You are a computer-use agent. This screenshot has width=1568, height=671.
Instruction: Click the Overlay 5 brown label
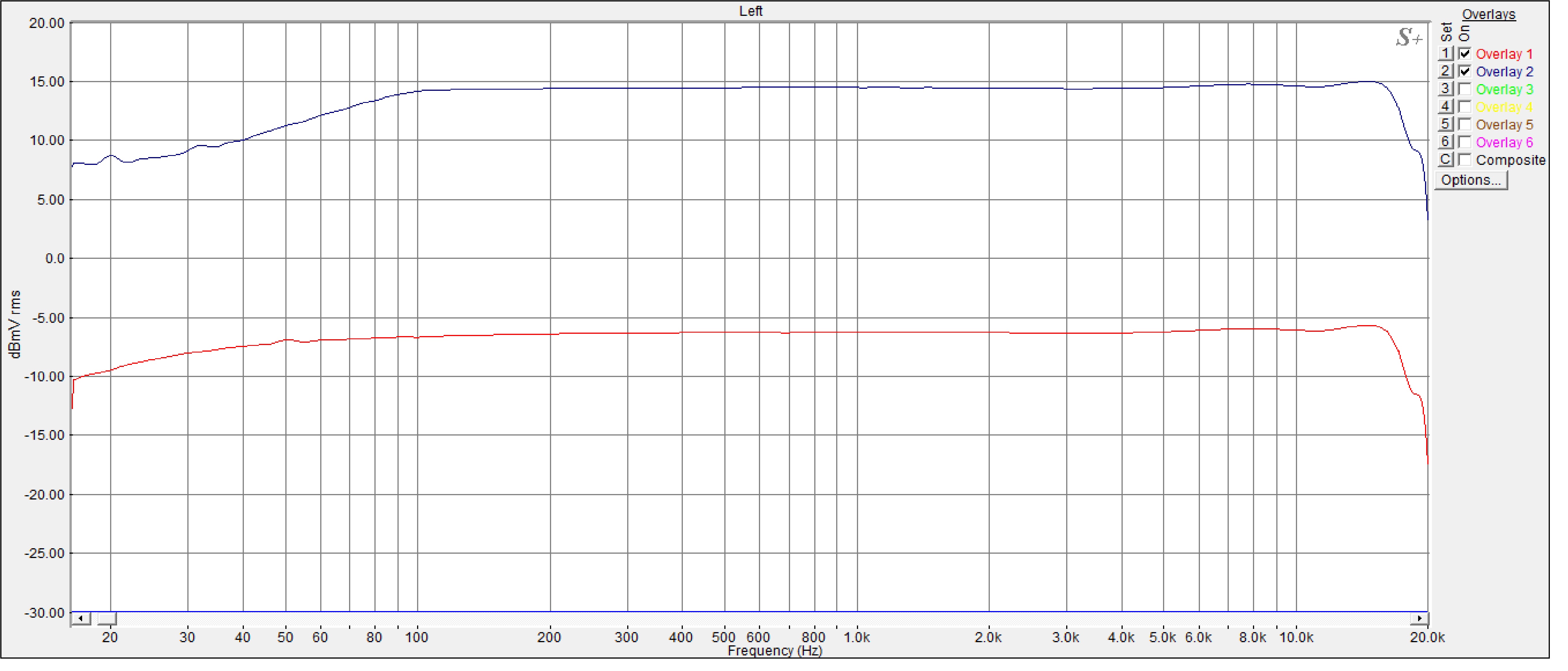(x=1504, y=125)
